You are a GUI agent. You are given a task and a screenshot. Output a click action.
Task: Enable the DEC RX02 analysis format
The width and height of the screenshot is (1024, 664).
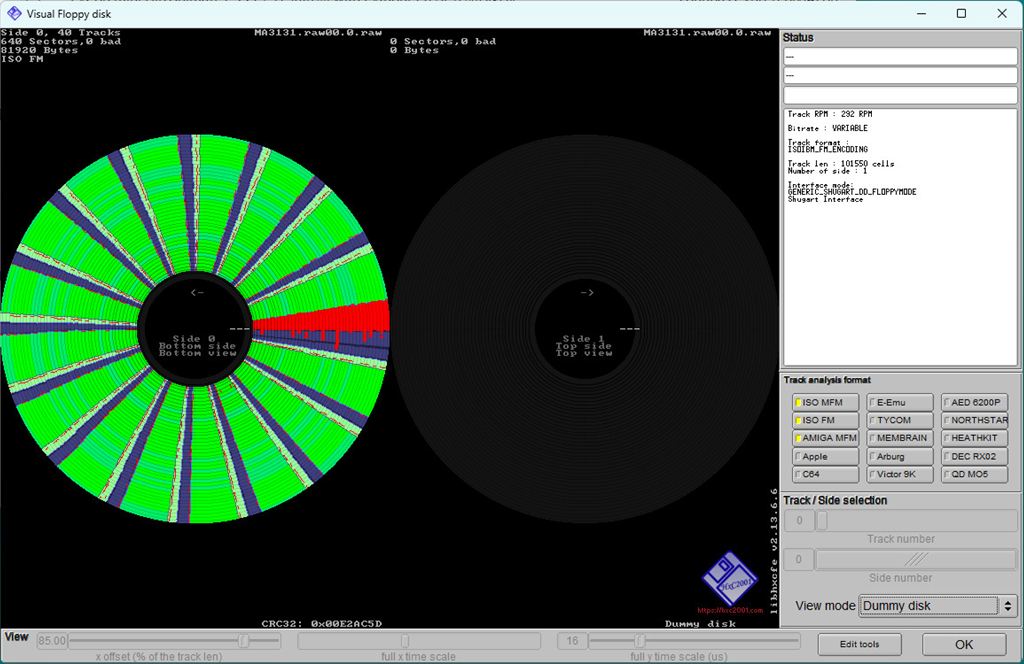974,456
